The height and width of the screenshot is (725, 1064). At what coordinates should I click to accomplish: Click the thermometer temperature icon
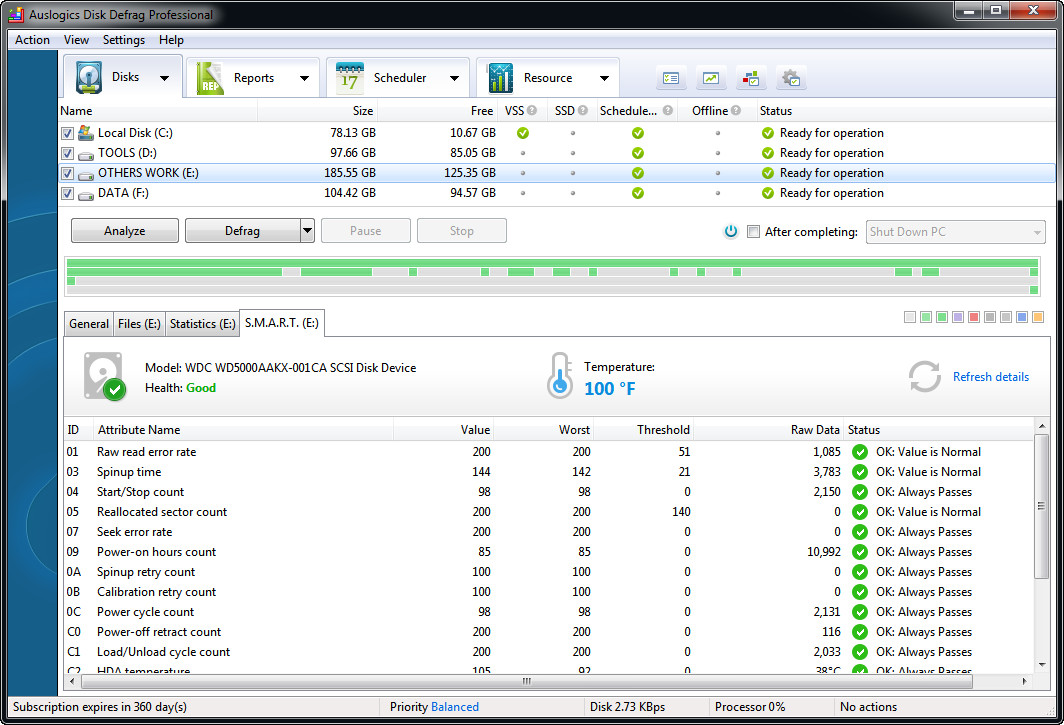click(x=560, y=375)
